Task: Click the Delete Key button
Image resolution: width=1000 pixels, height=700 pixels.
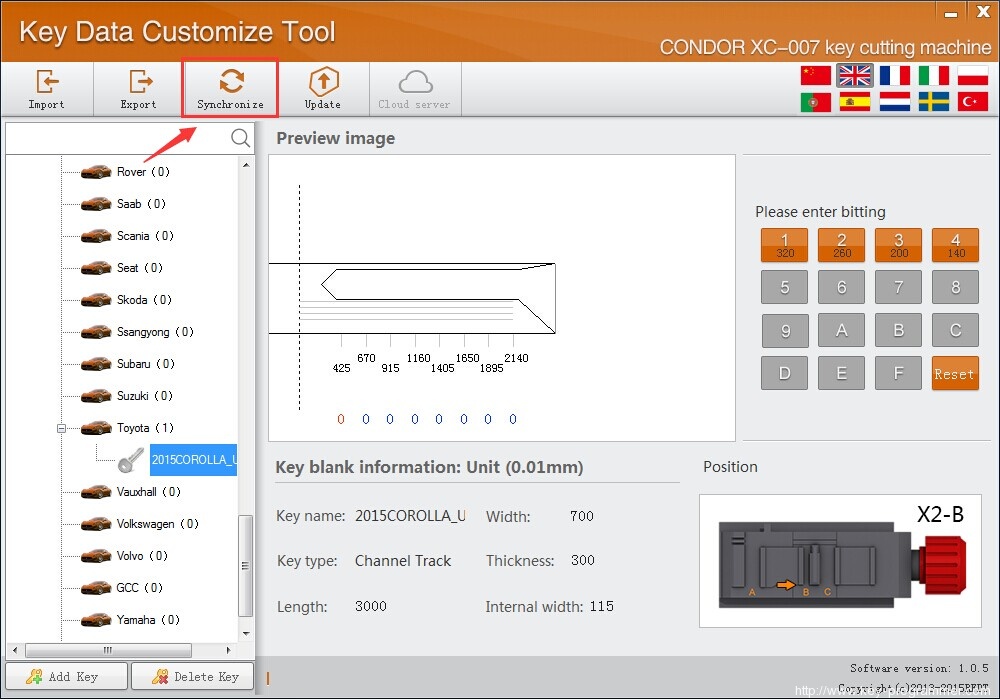Action: coord(193,676)
